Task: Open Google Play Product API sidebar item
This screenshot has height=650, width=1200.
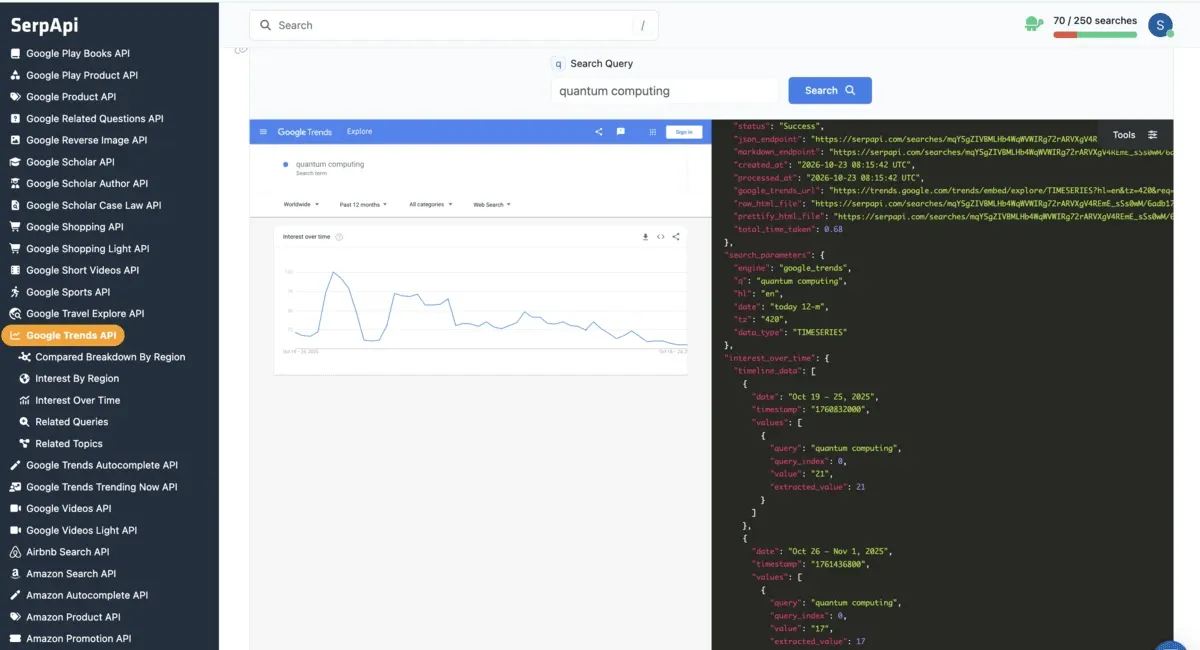Action: tap(73, 75)
